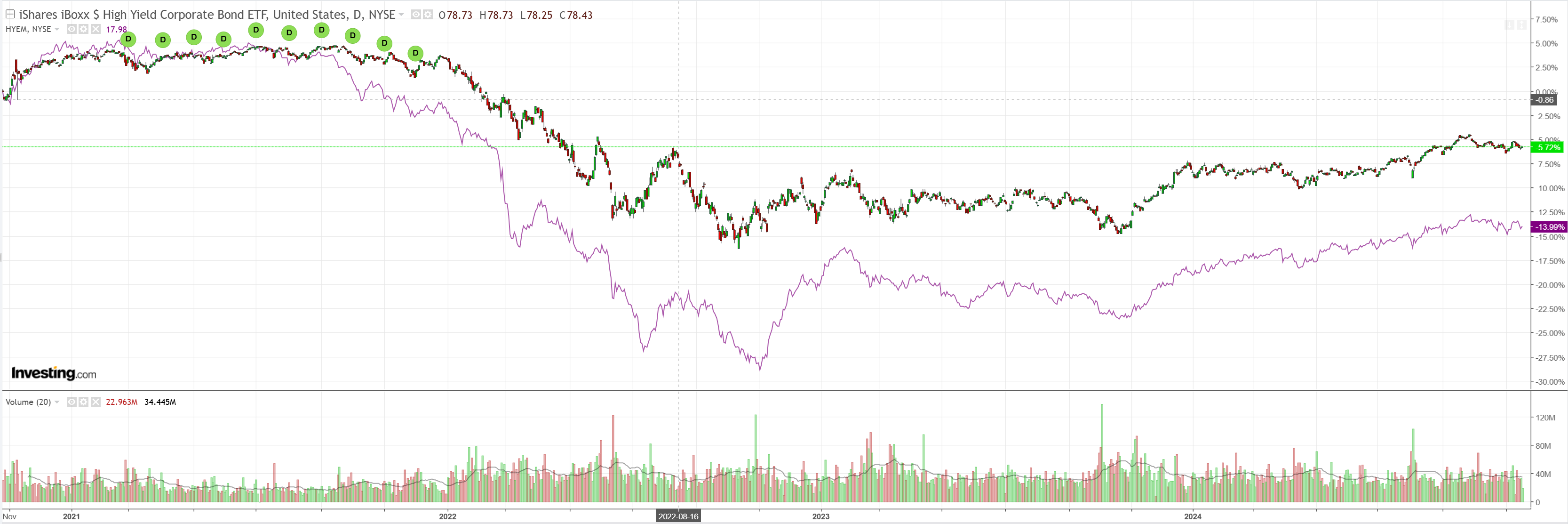1568x524 pixels.
Task: Open Volume indicator settings gear
Action: (x=83, y=402)
